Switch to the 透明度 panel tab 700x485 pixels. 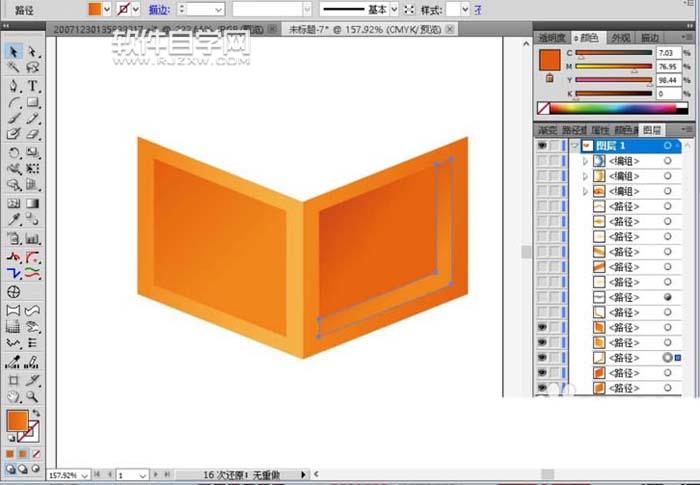tap(553, 37)
